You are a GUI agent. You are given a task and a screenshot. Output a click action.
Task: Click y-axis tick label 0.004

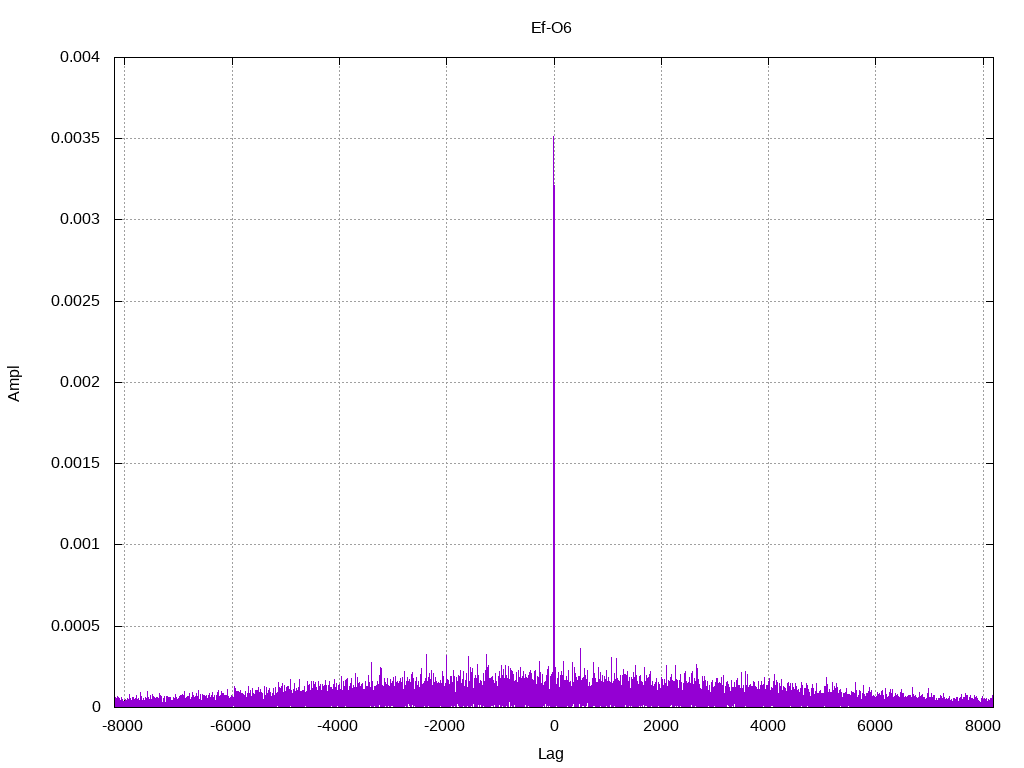pos(80,57)
